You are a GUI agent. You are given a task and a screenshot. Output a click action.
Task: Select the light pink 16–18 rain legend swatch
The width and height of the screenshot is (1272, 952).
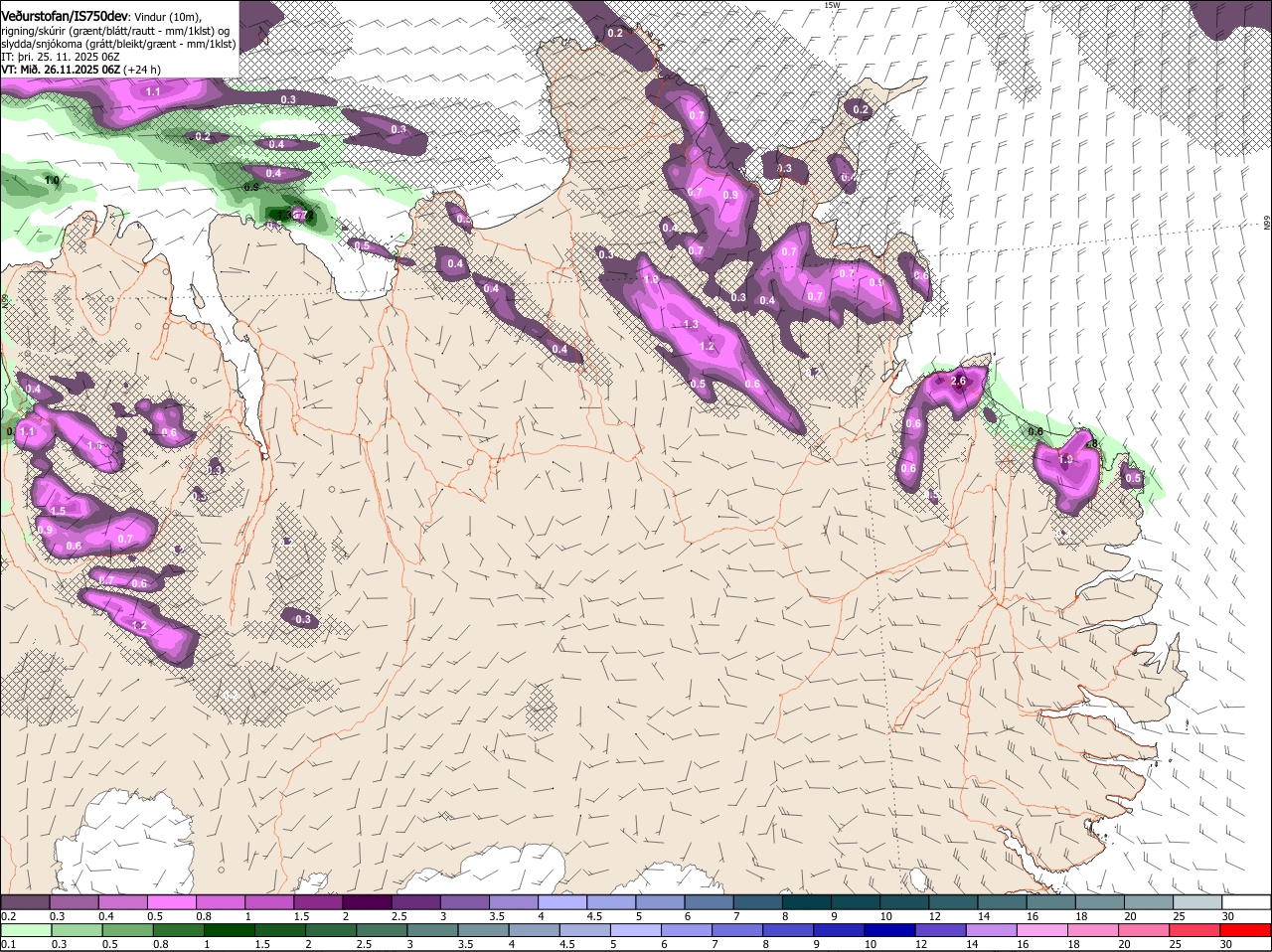pyautogui.click(x=1043, y=929)
